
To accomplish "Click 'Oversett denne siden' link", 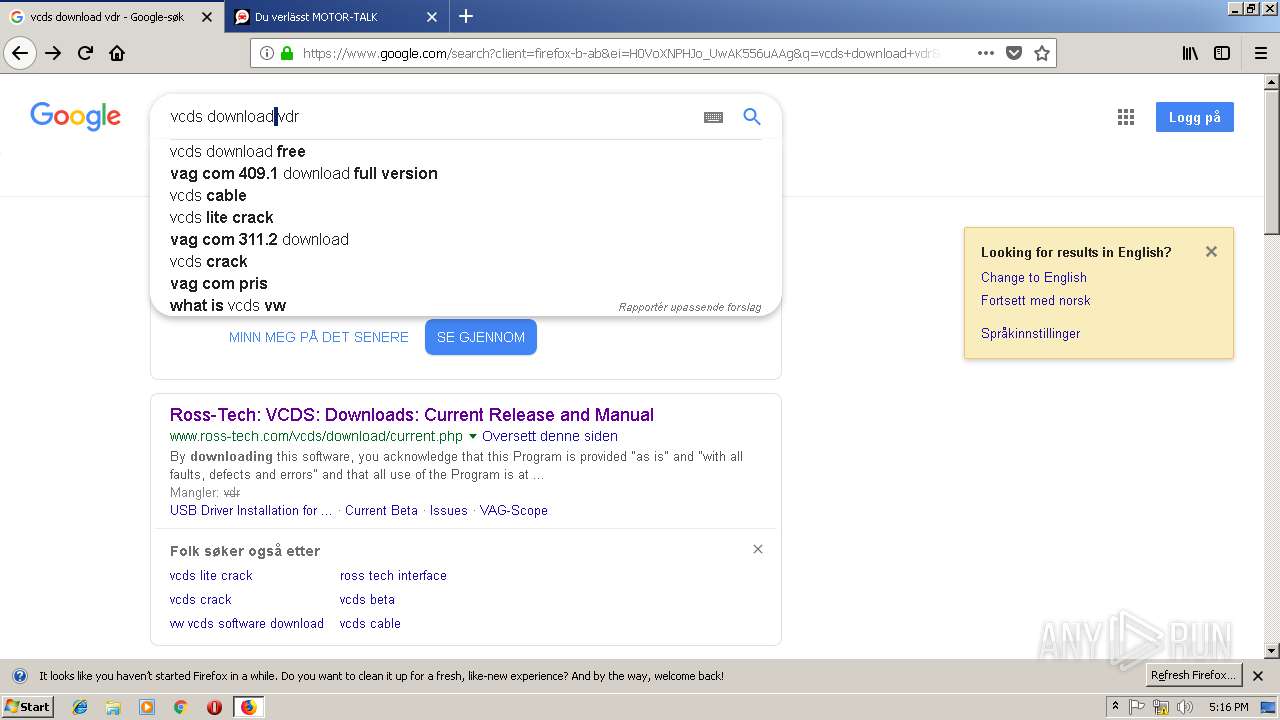I will point(550,437).
